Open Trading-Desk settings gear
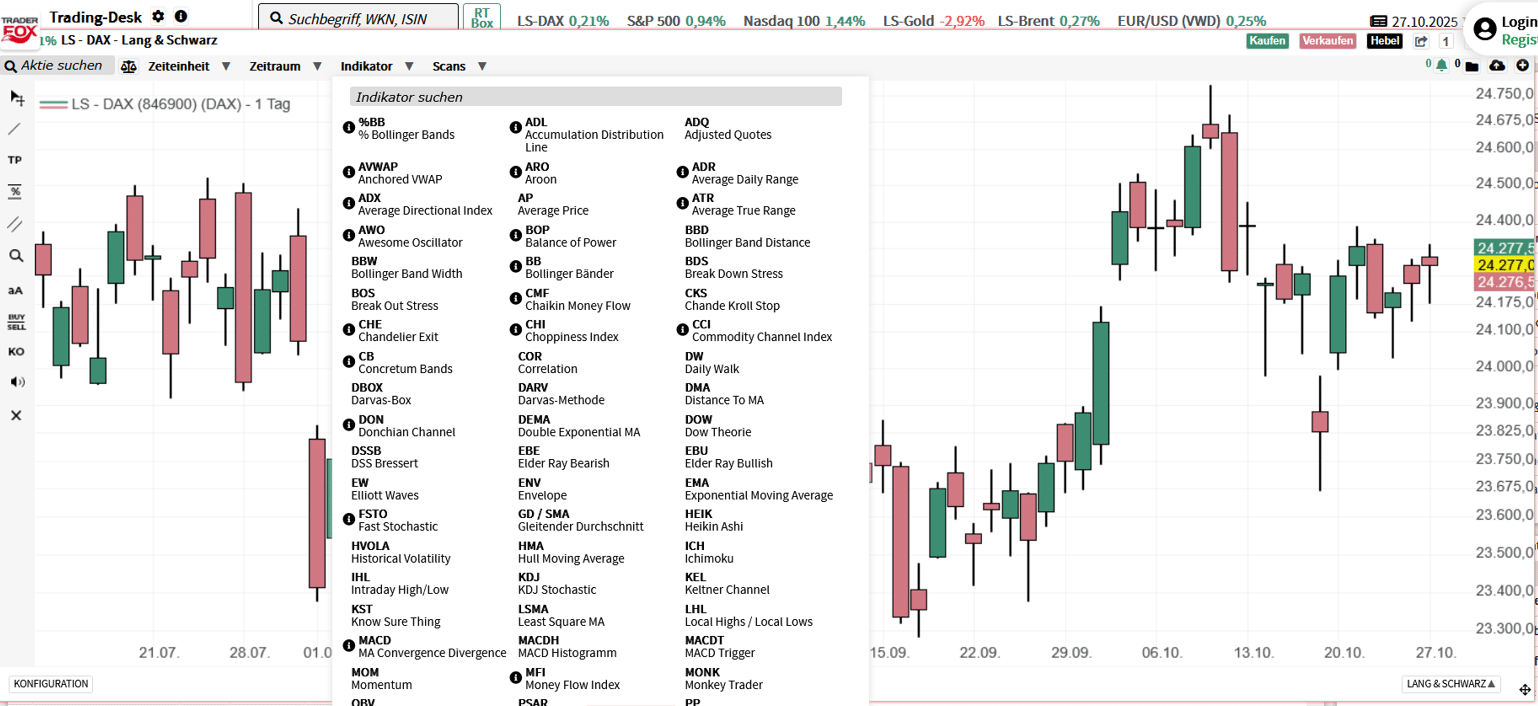Viewport: 1538px width, 706px height. pyautogui.click(x=158, y=17)
